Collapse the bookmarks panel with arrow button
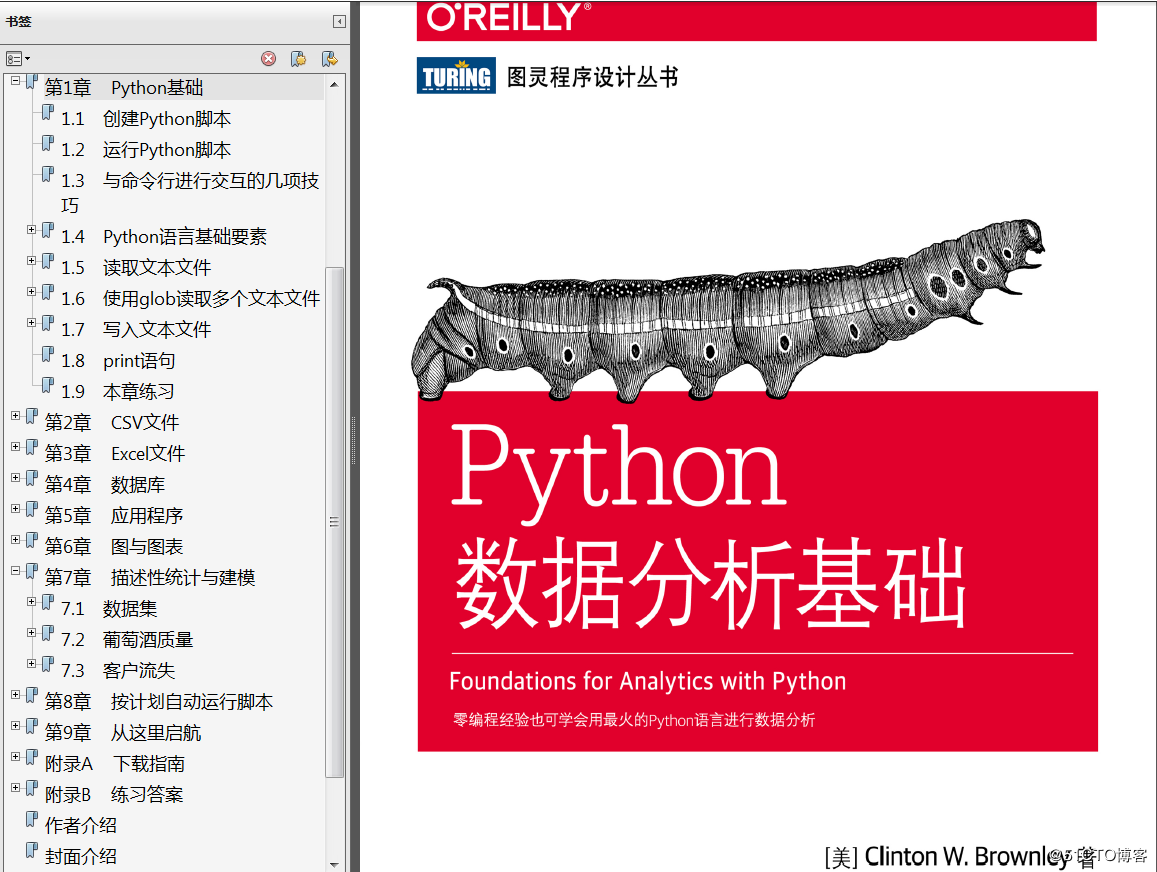 (x=339, y=21)
